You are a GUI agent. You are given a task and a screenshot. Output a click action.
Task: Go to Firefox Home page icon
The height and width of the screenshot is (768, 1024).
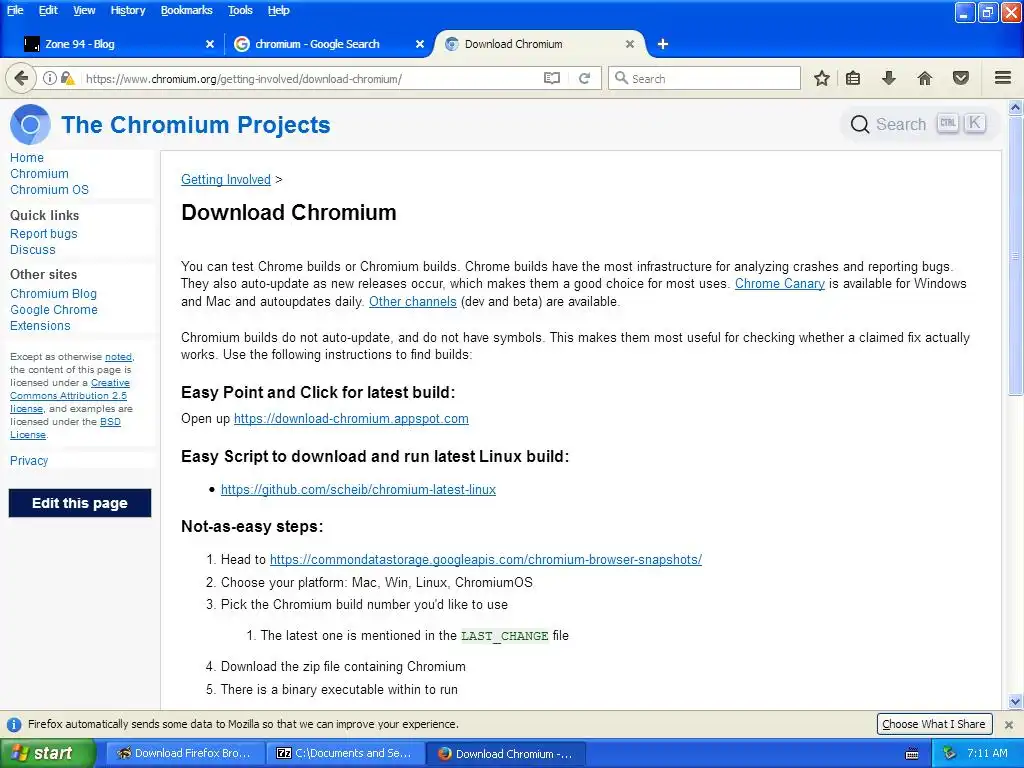[925, 78]
